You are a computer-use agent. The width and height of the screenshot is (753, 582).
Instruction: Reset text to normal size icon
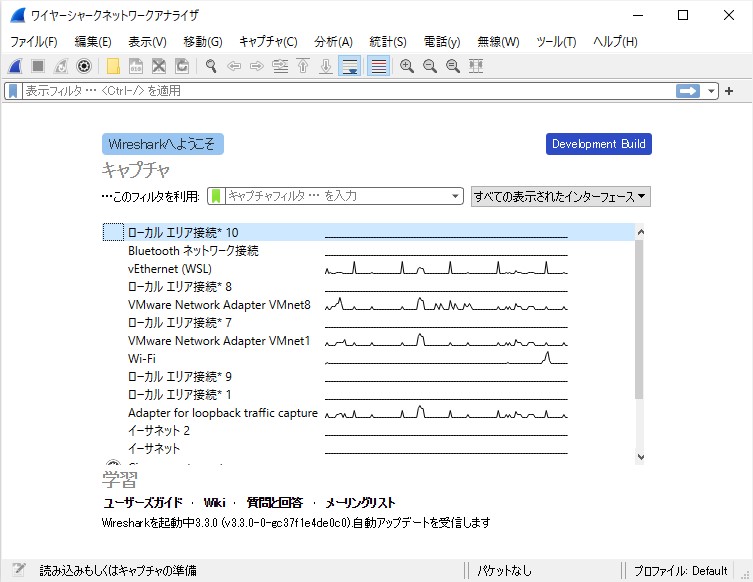point(453,66)
